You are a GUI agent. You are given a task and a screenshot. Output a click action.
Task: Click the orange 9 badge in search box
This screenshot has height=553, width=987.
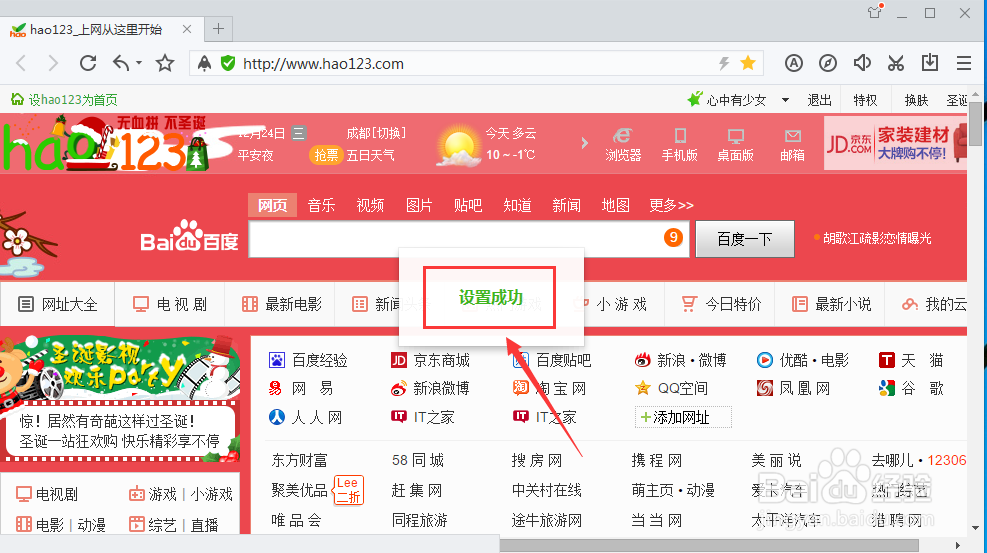(673, 238)
